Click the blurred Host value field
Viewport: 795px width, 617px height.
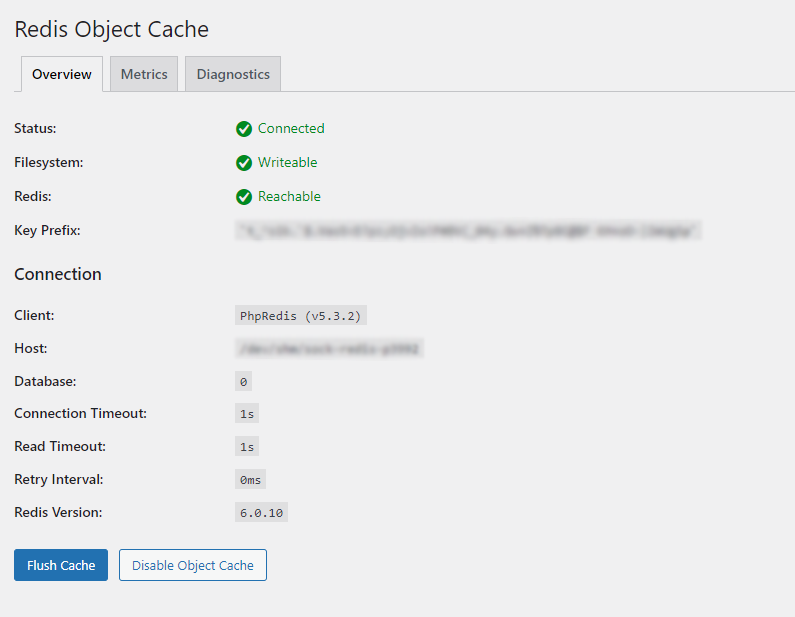point(329,348)
